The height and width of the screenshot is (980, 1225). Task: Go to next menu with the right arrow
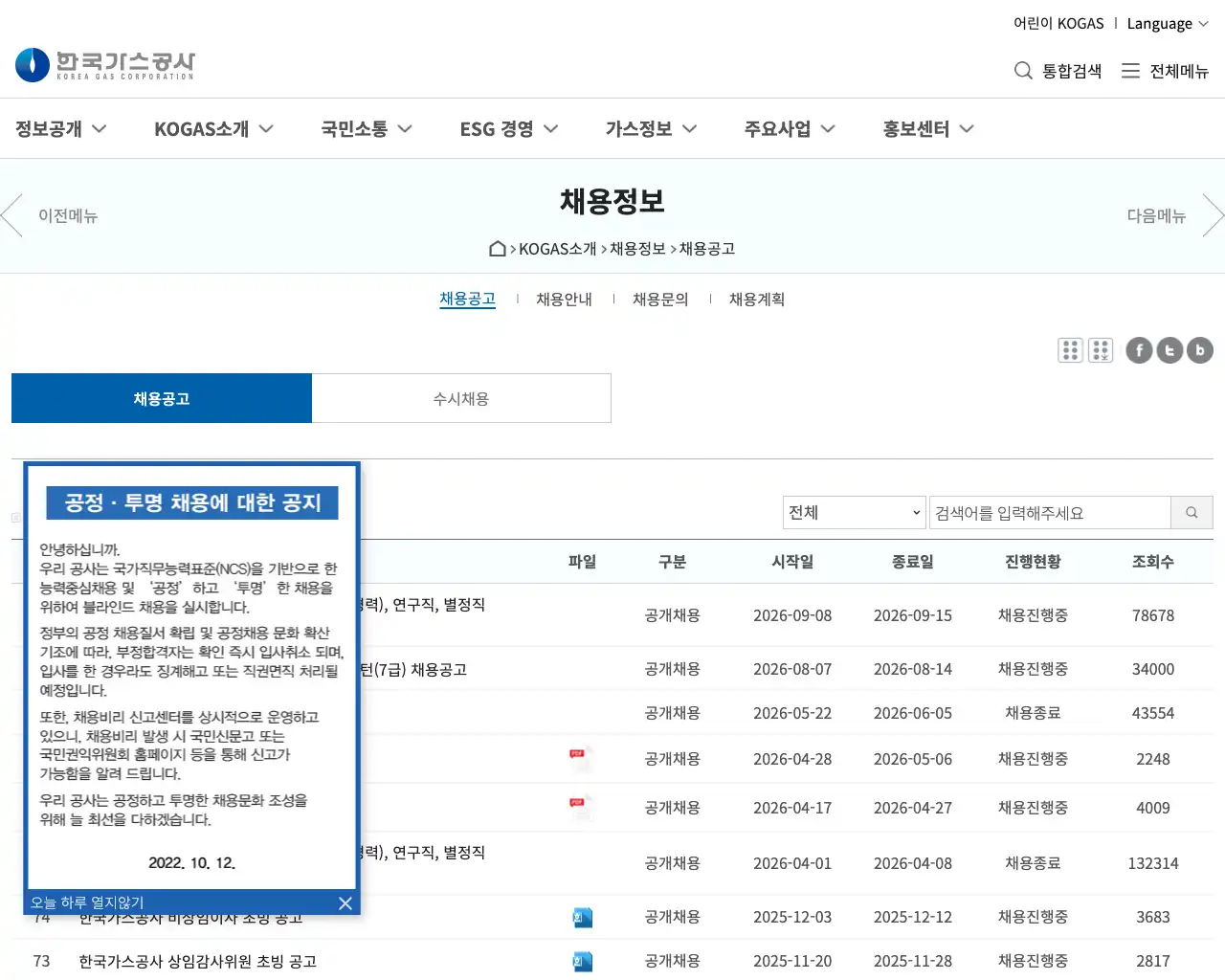[1213, 215]
